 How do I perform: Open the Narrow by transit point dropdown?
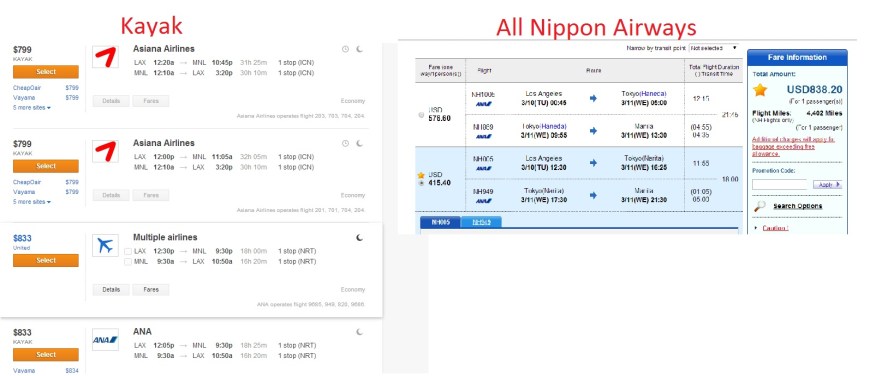click(714, 48)
